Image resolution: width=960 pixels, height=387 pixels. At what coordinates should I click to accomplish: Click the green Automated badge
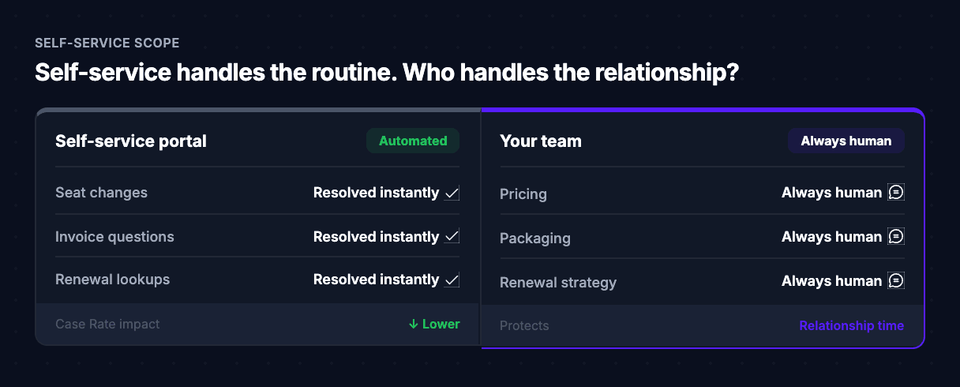413,141
